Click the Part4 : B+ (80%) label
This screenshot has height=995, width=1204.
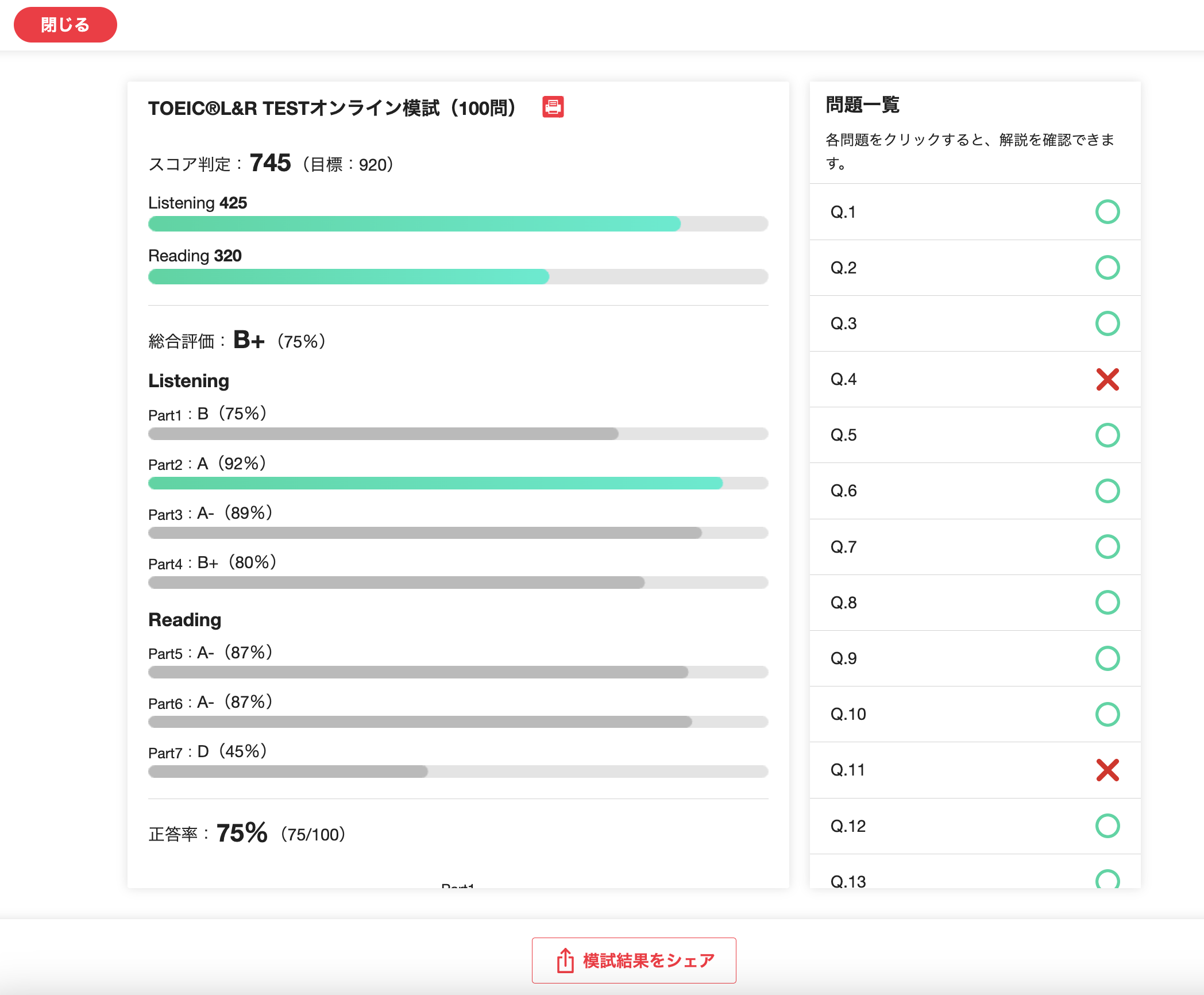(x=213, y=562)
